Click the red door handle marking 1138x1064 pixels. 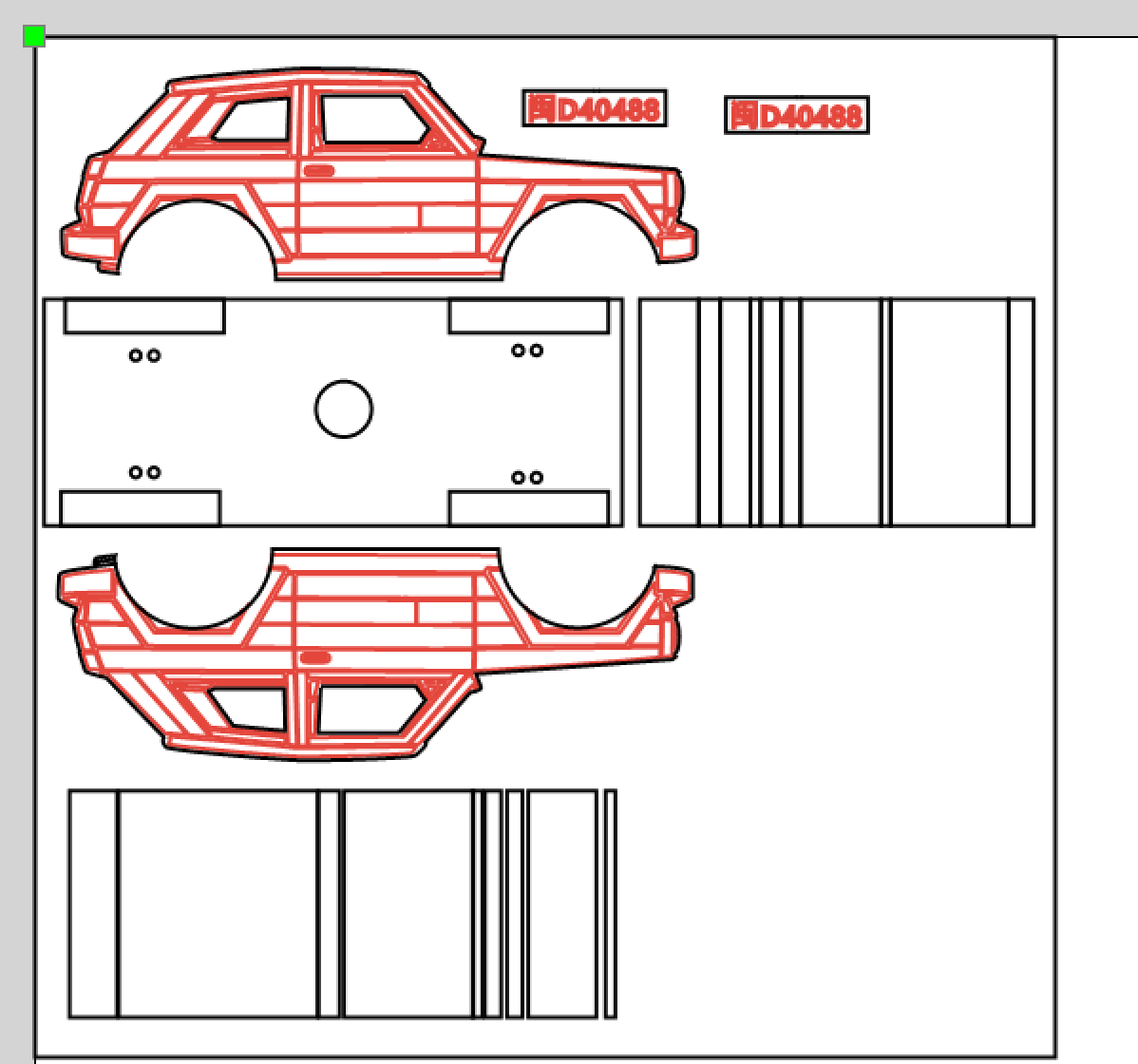click(318, 171)
